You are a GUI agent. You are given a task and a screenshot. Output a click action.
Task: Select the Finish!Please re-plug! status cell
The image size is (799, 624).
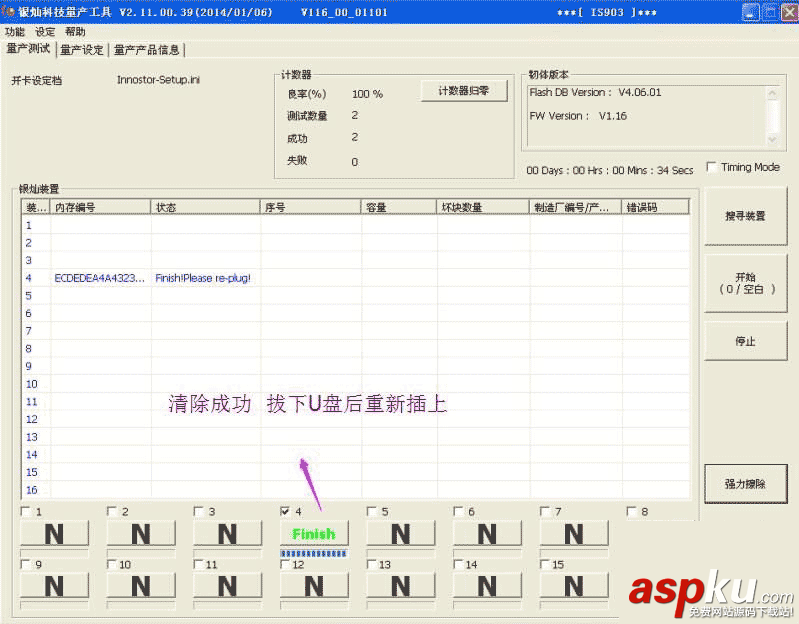[203, 278]
